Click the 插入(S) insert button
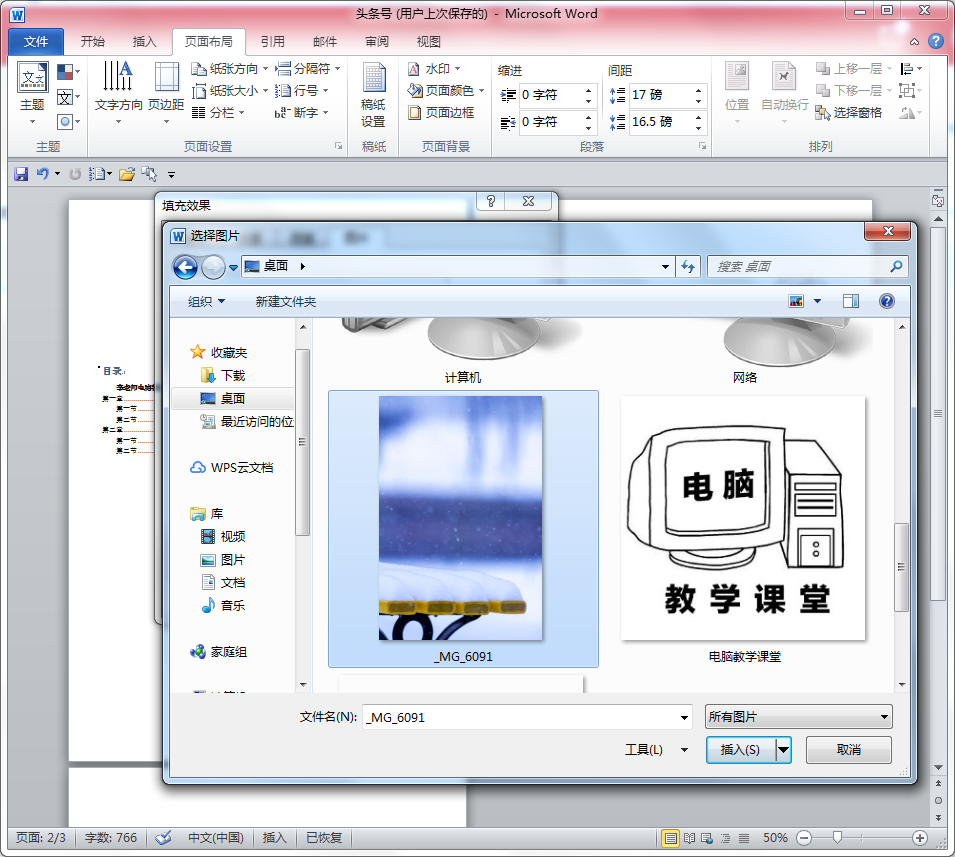 tap(740, 749)
